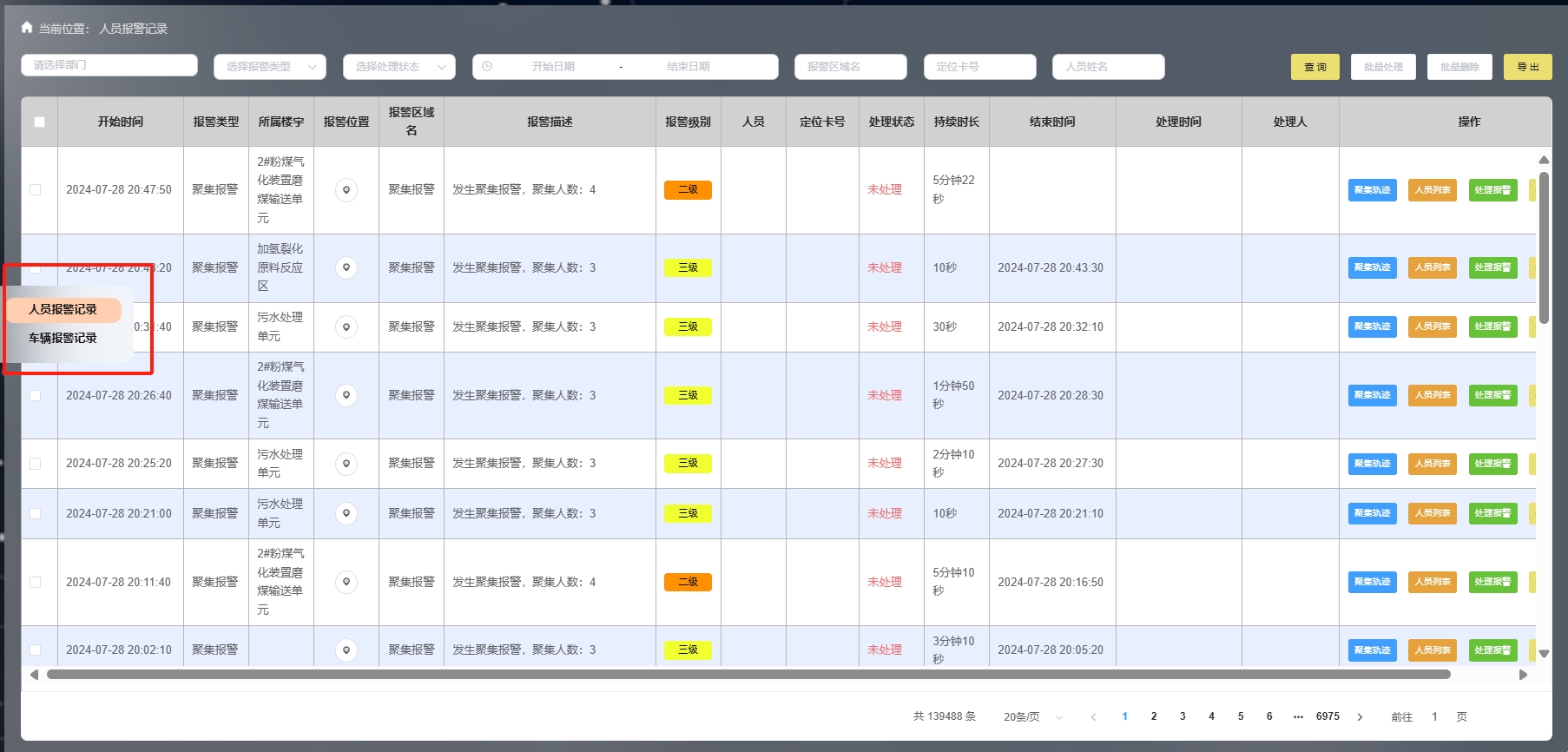Select the 2024-07-28 20:25:20 row checkbox
Viewport: 1568px width, 752px height.
[36, 464]
